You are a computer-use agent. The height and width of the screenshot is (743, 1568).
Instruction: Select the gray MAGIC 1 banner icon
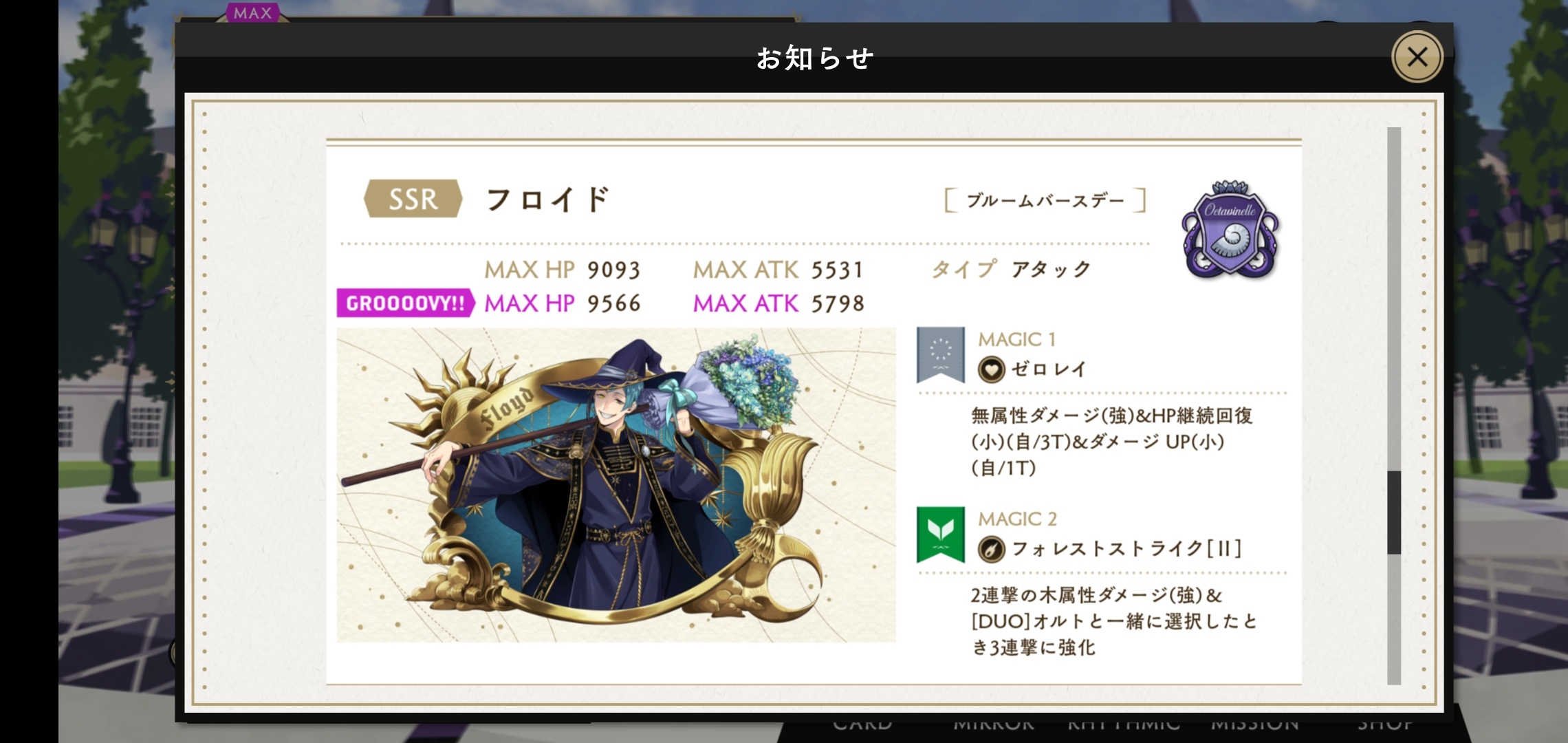click(x=940, y=355)
